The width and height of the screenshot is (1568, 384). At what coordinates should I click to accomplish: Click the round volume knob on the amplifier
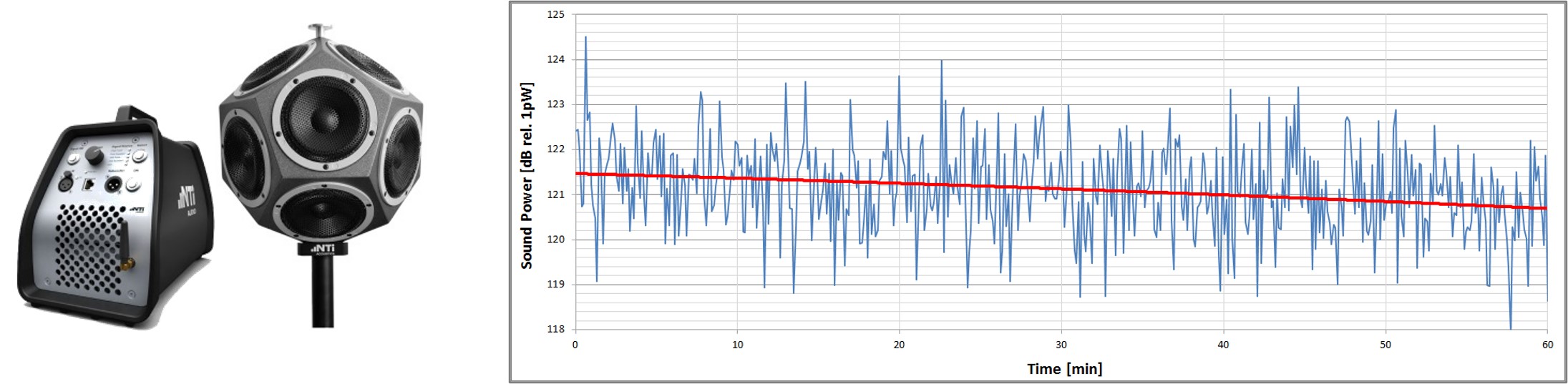tap(93, 154)
